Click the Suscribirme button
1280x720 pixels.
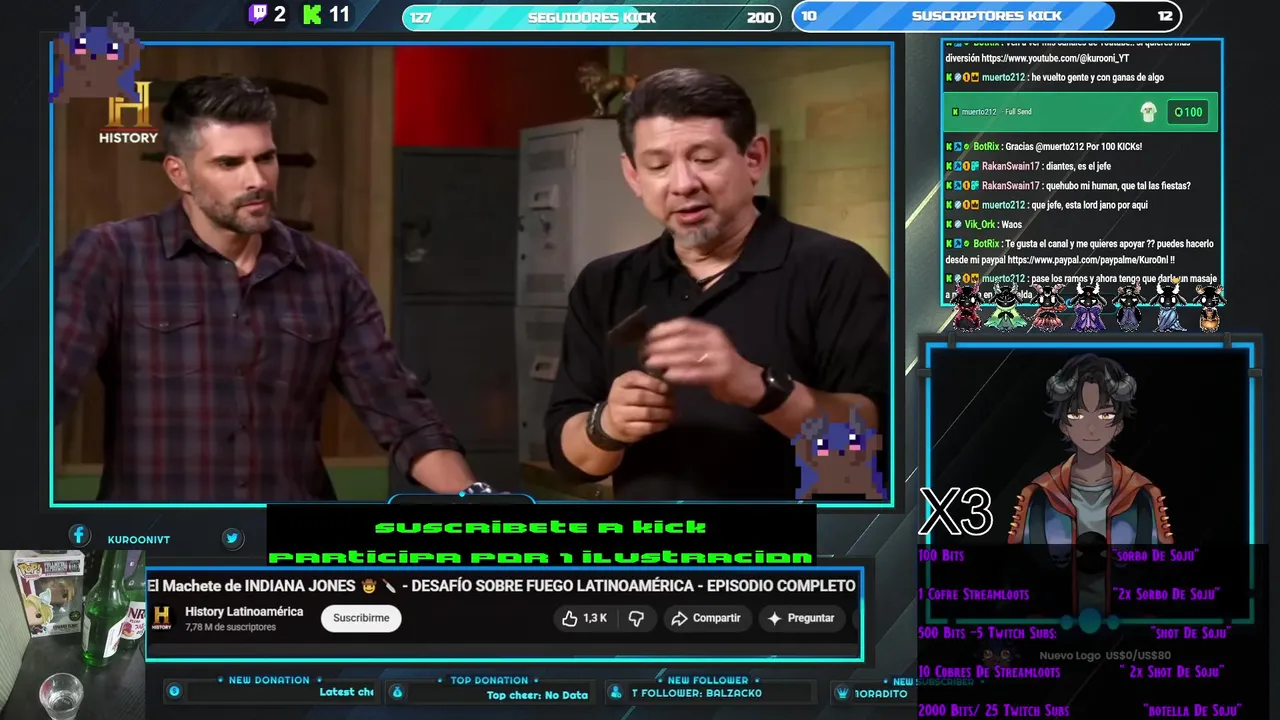[x=361, y=618]
